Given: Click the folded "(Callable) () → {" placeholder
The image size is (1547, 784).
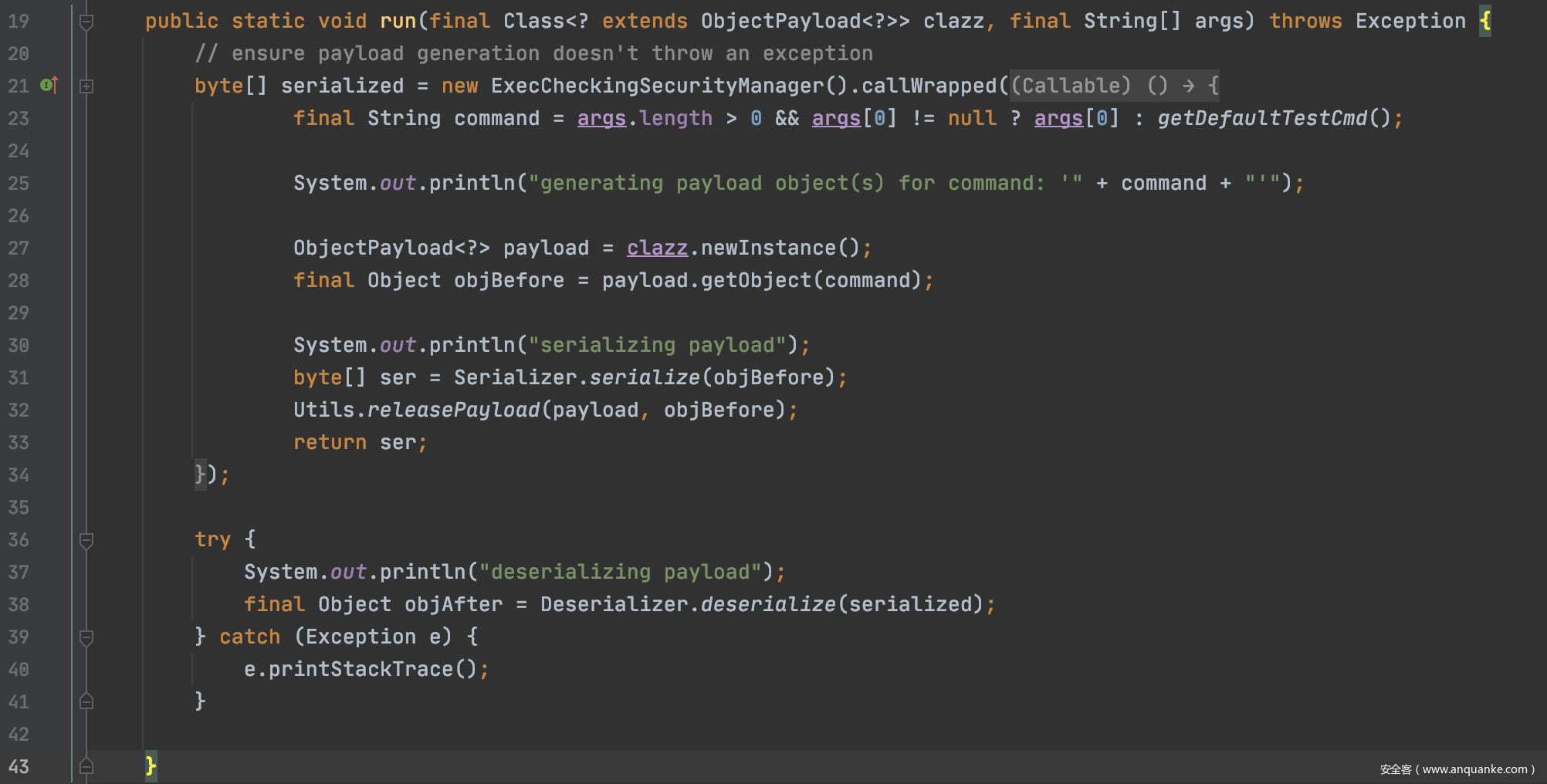Looking at the screenshot, I should pyautogui.click(x=1114, y=86).
